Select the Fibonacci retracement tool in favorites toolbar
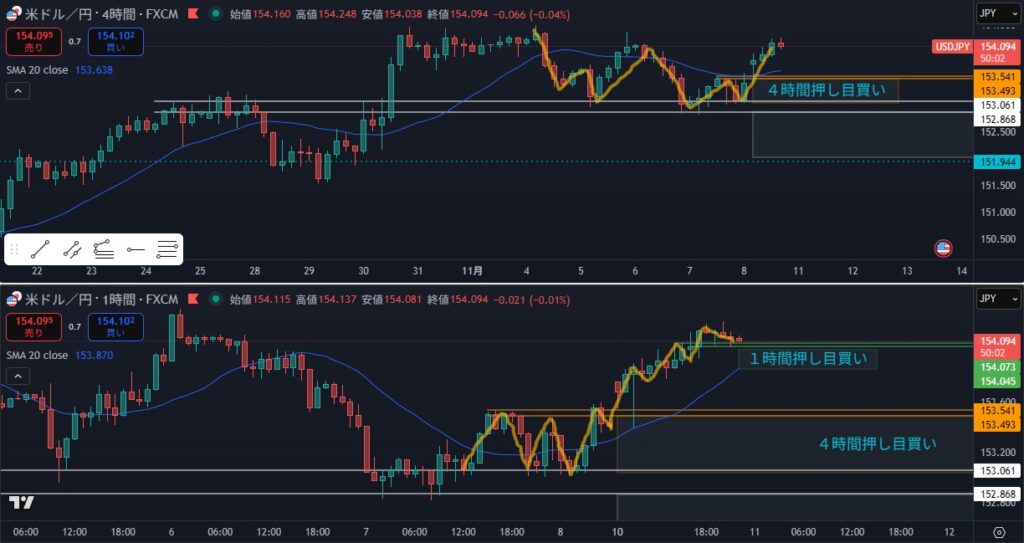This screenshot has height=543, width=1024. (167, 250)
